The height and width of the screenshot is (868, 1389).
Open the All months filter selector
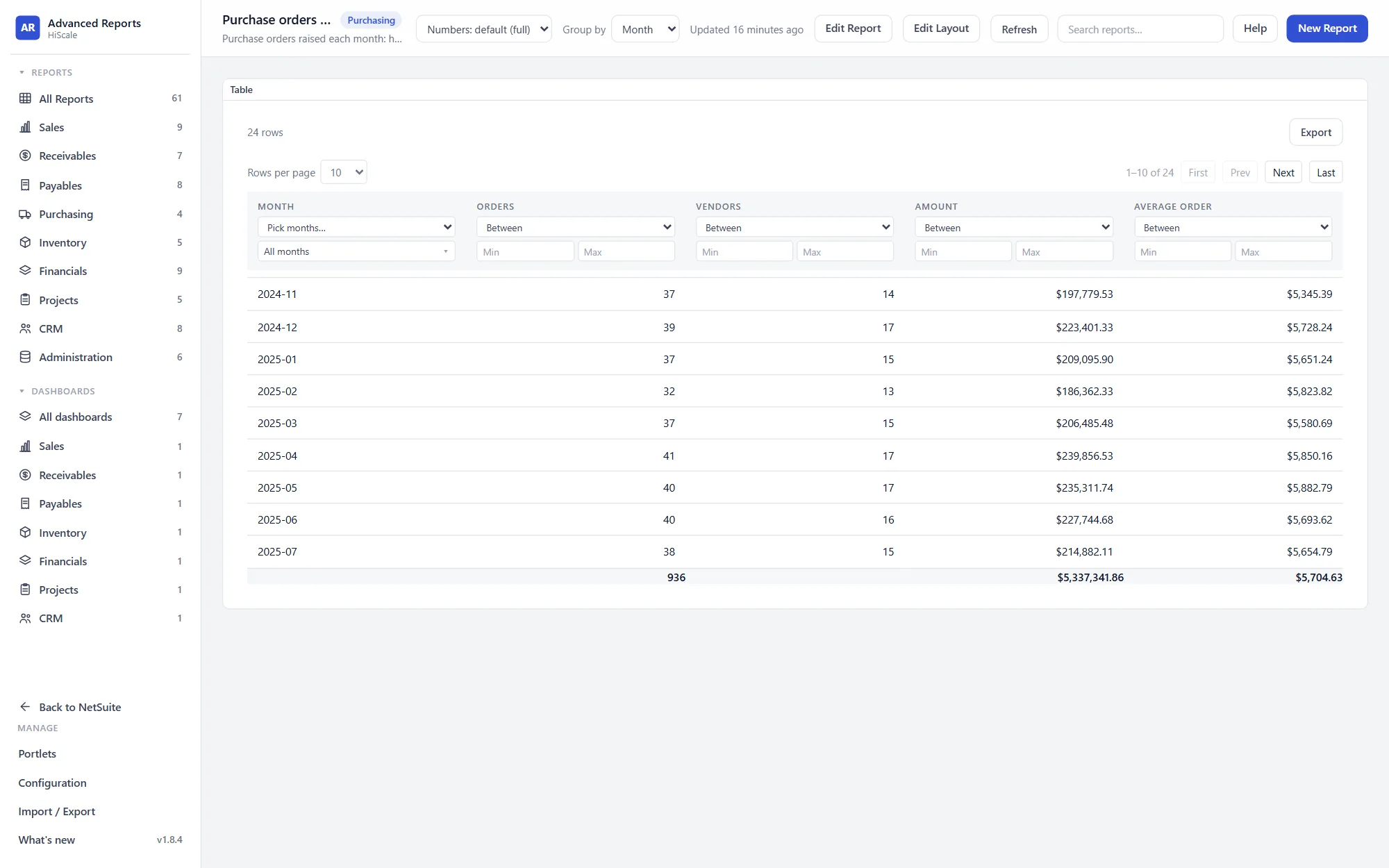(356, 251)
